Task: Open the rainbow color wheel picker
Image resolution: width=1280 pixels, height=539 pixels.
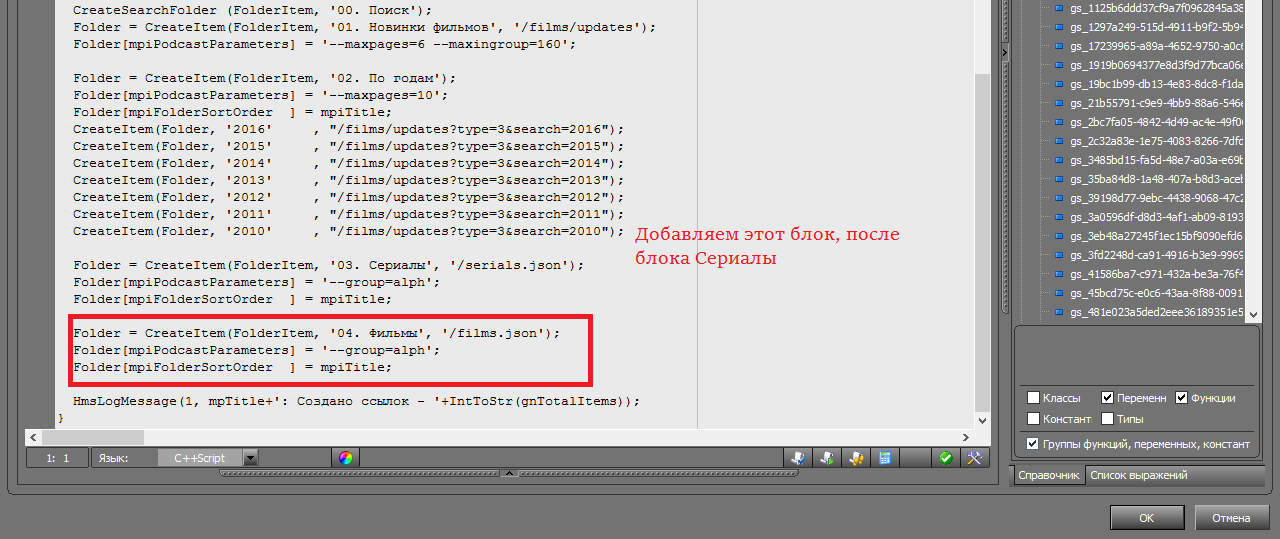Action: 345,458
